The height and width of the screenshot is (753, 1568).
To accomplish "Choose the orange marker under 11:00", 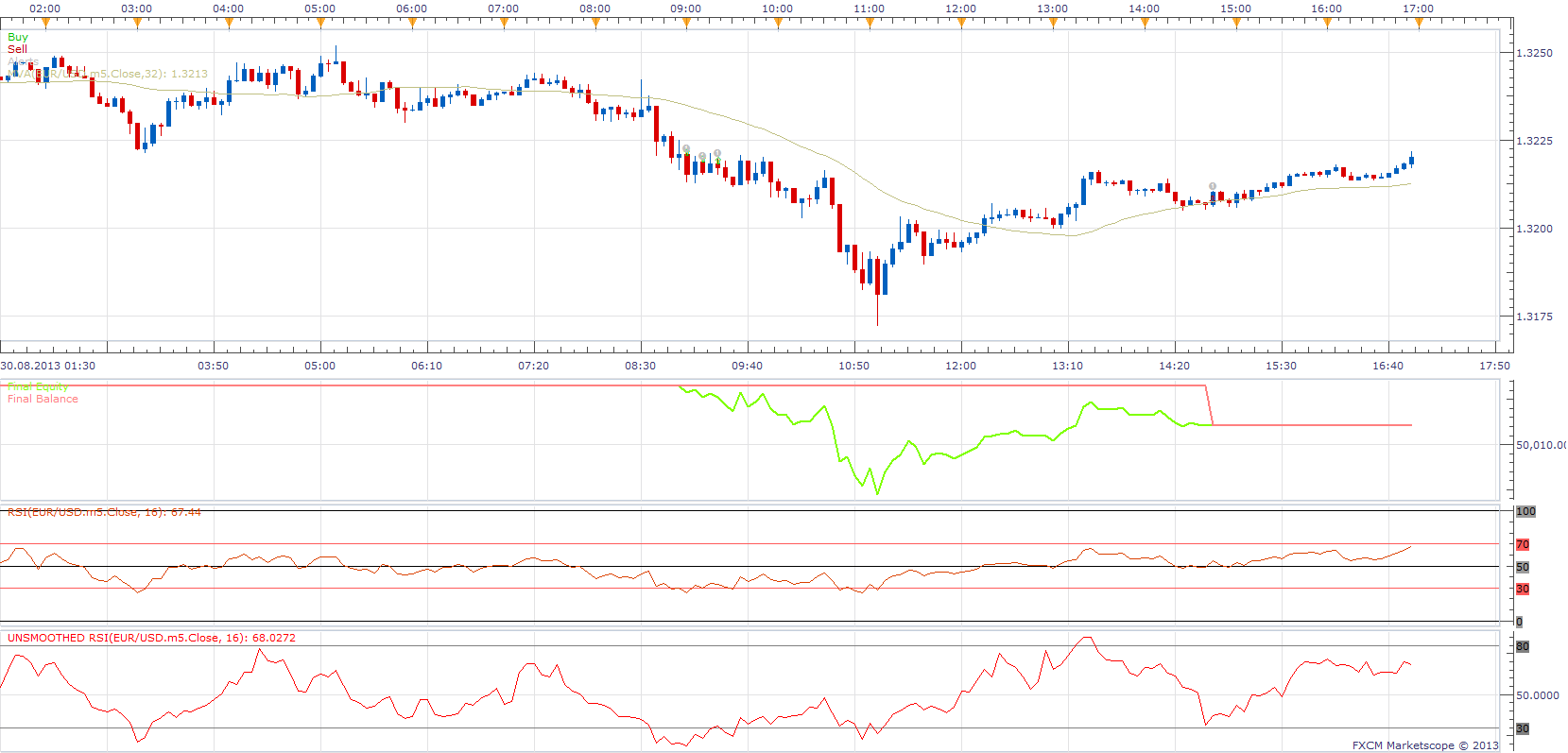I will pyautogui.click(x=870, y=24).
